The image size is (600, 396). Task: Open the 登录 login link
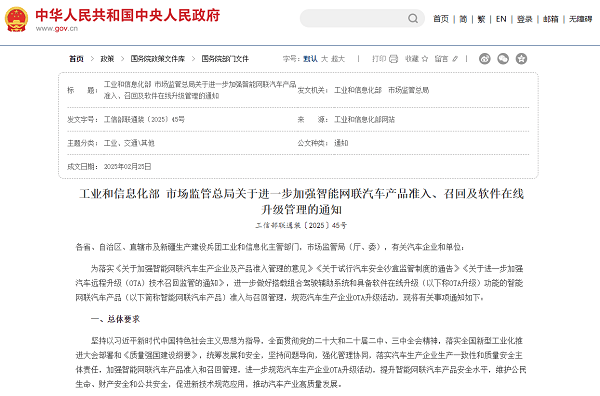coord(525,19)
